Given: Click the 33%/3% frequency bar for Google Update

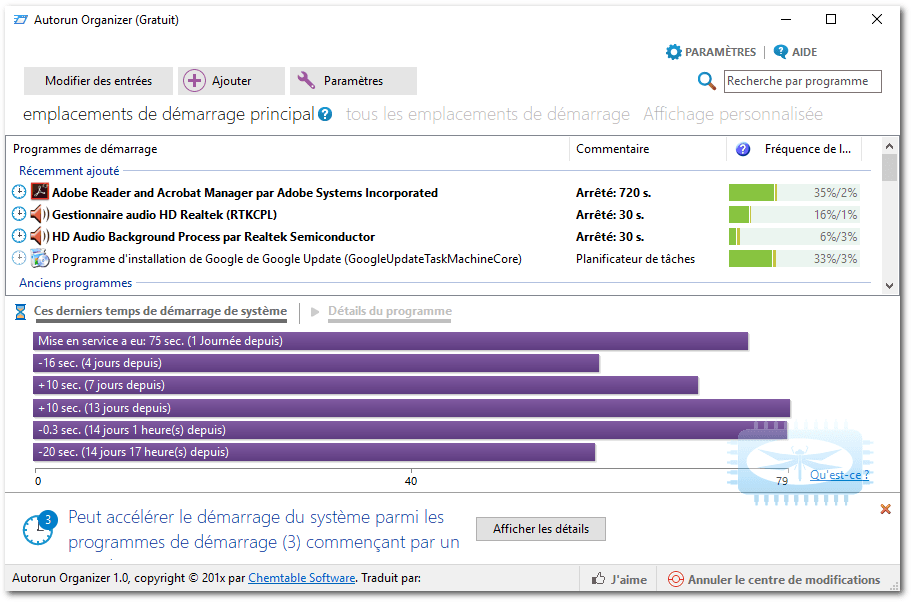Looking at the screenshot, I should [x=794, y=259].
